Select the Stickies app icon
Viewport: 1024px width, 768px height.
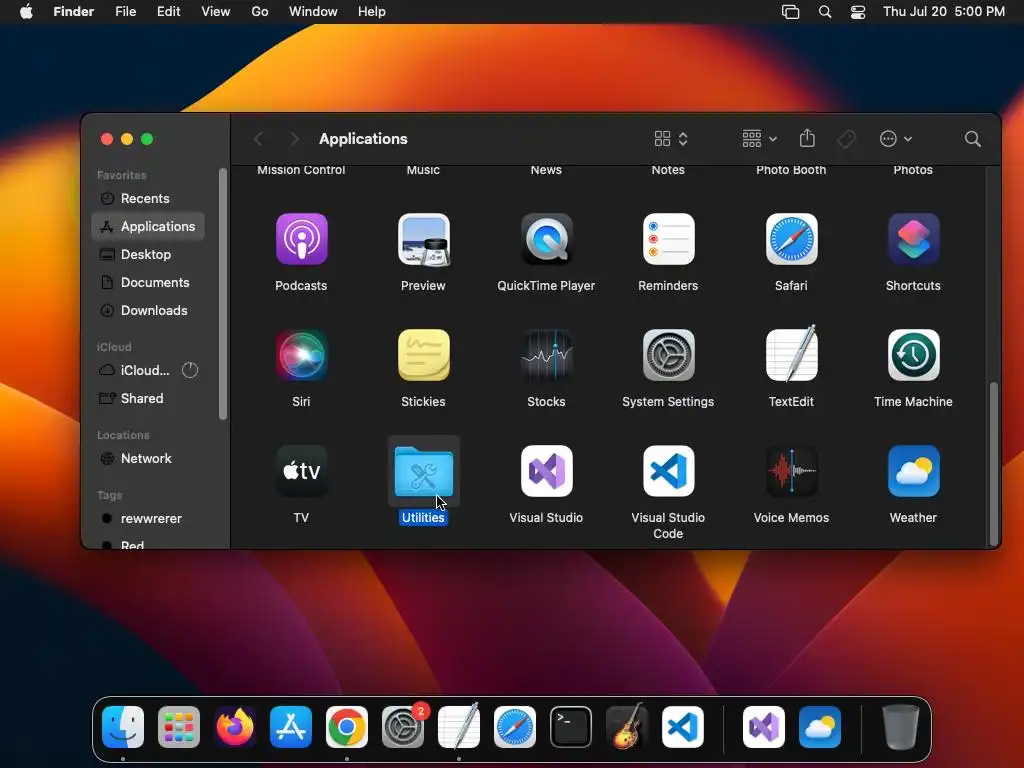(424, 355)
